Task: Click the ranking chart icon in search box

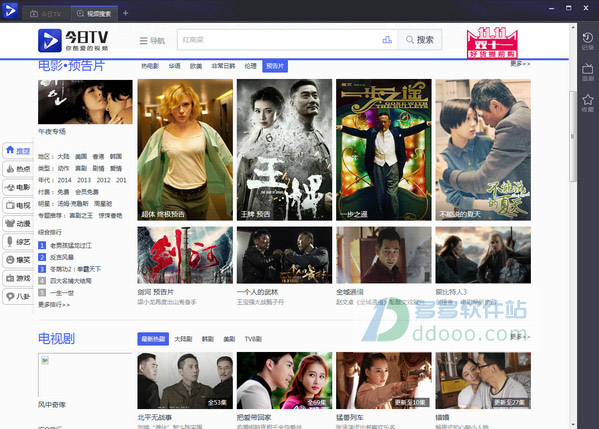Action: click(x=387, y=40)
